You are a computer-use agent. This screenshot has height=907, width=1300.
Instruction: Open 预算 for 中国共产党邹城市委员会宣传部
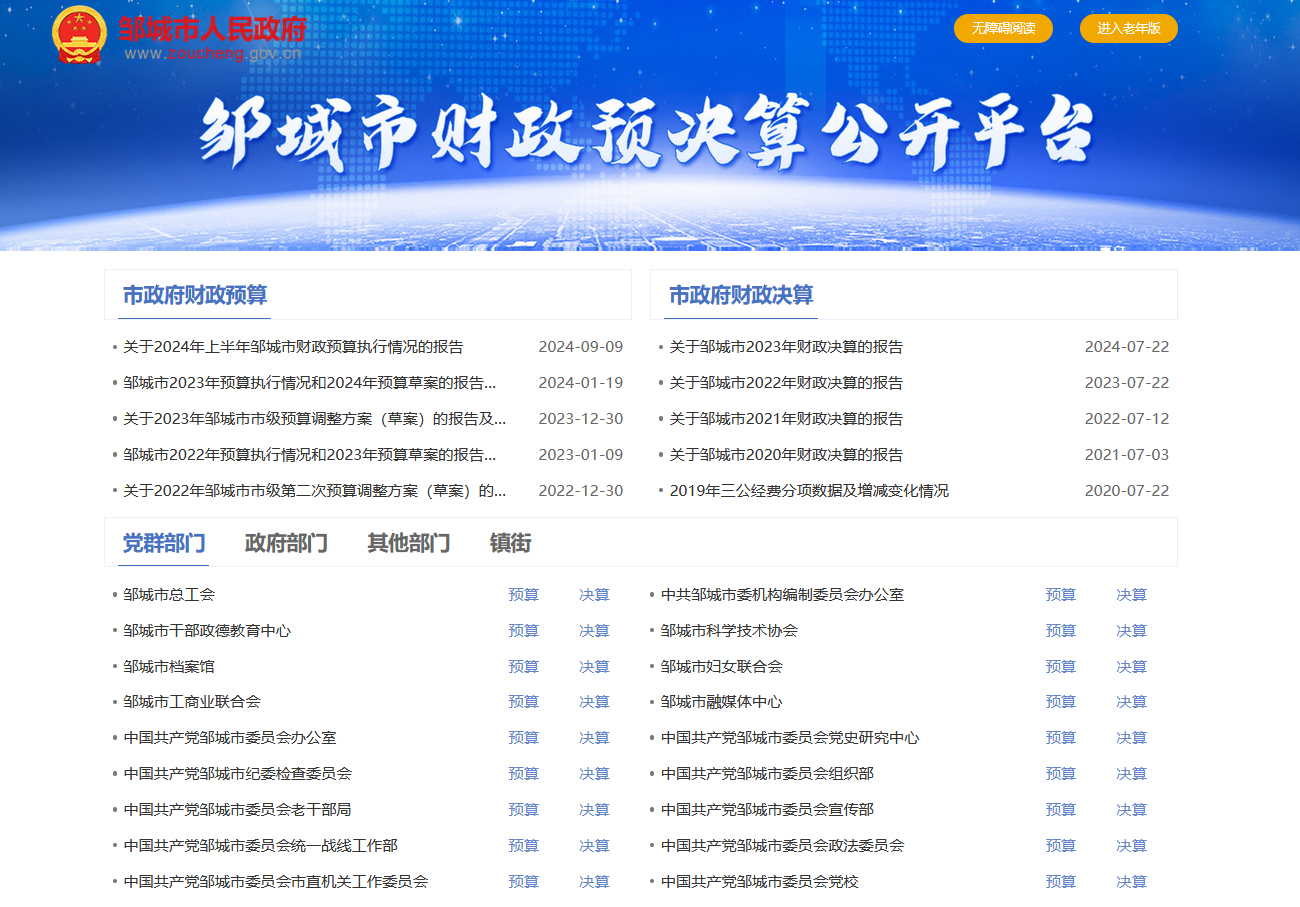(x=1061, y=810)
